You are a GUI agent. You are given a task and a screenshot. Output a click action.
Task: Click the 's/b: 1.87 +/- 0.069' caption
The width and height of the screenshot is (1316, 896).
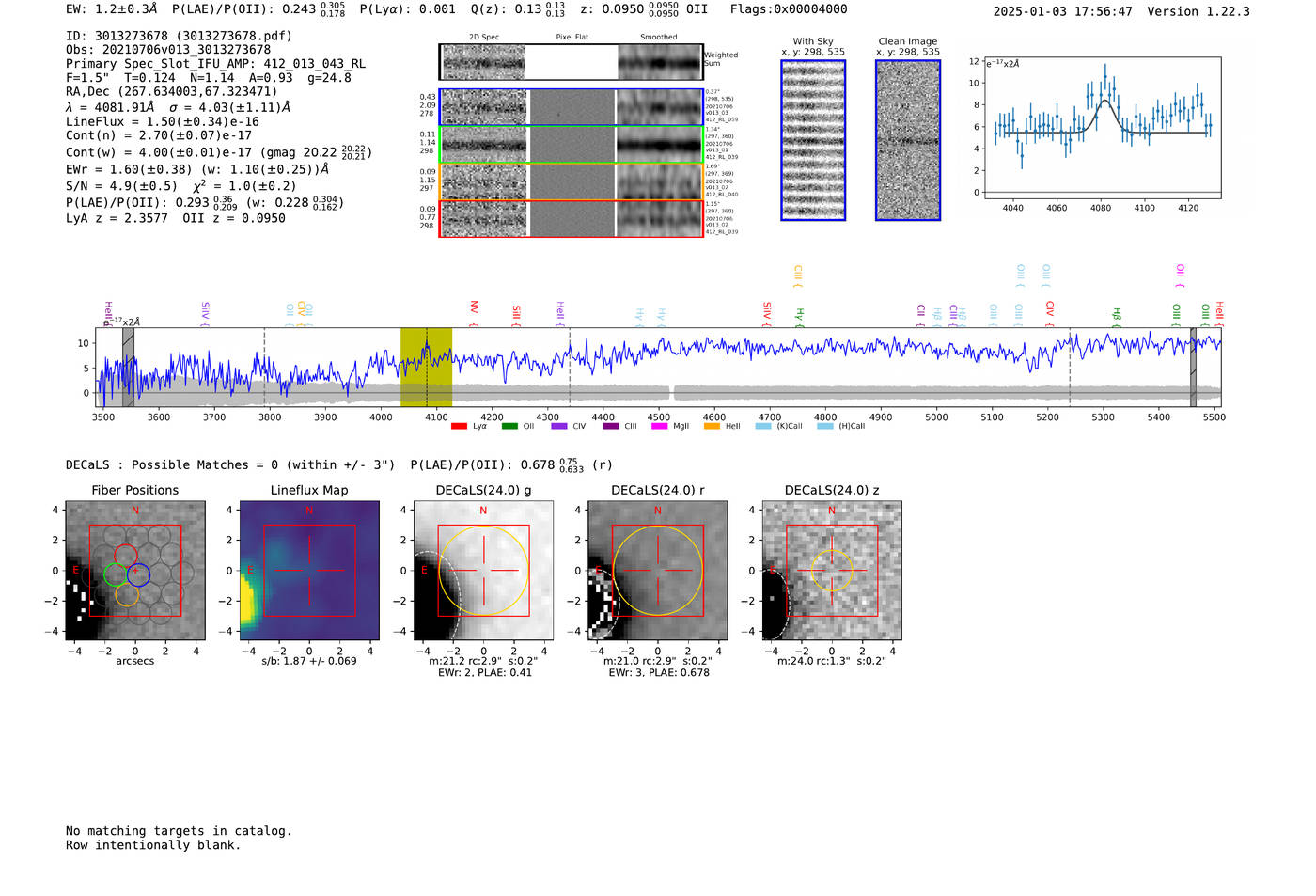pyautogui.click(x=309, y=661)
